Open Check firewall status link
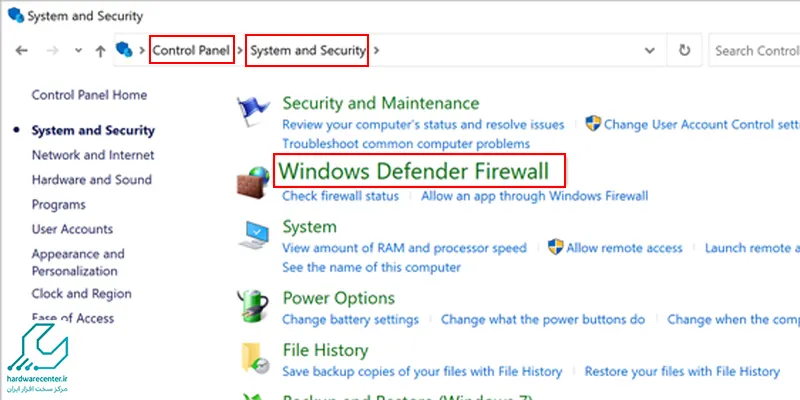 click(x=340, y=196)
